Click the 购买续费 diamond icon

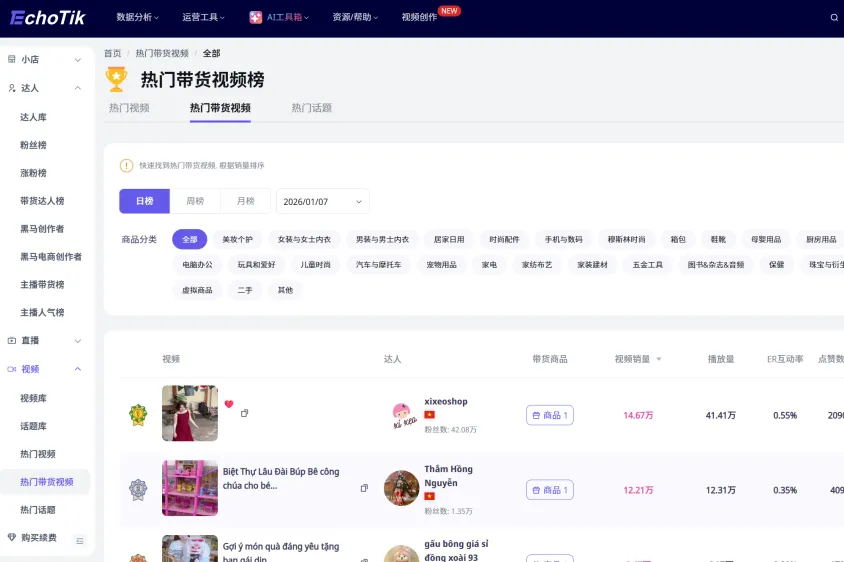point(12,537)
